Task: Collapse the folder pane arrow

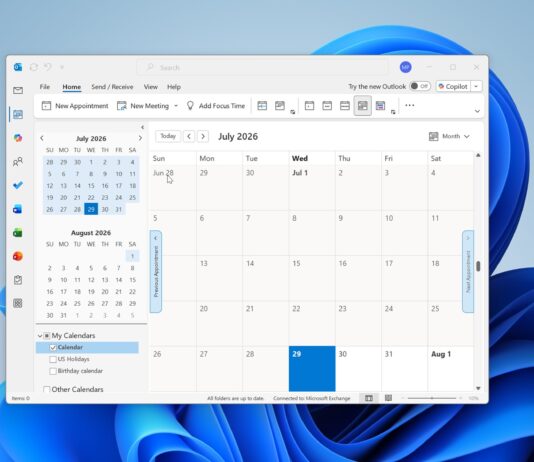Action: pyautogui.click(x=142, y=127)
